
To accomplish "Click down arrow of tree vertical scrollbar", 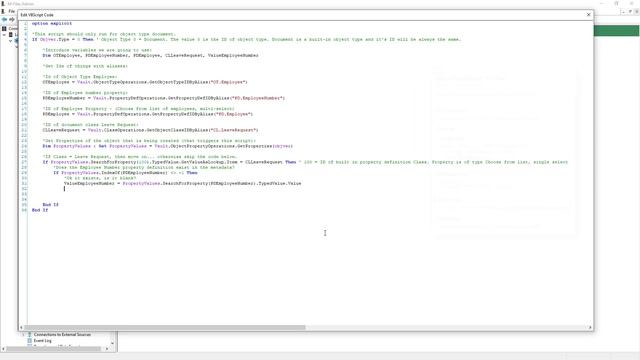I will click(113, 343).
